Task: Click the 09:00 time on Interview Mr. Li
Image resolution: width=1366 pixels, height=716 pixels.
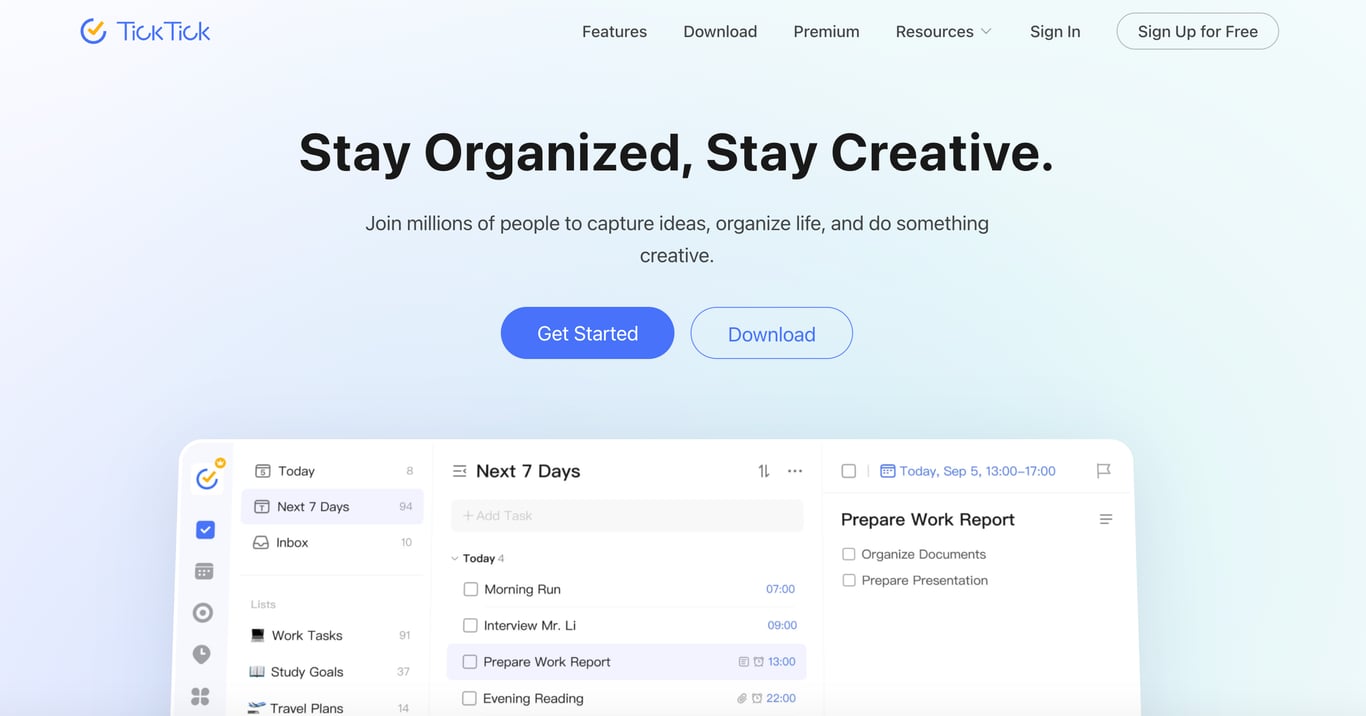Action: coord(782,625)
